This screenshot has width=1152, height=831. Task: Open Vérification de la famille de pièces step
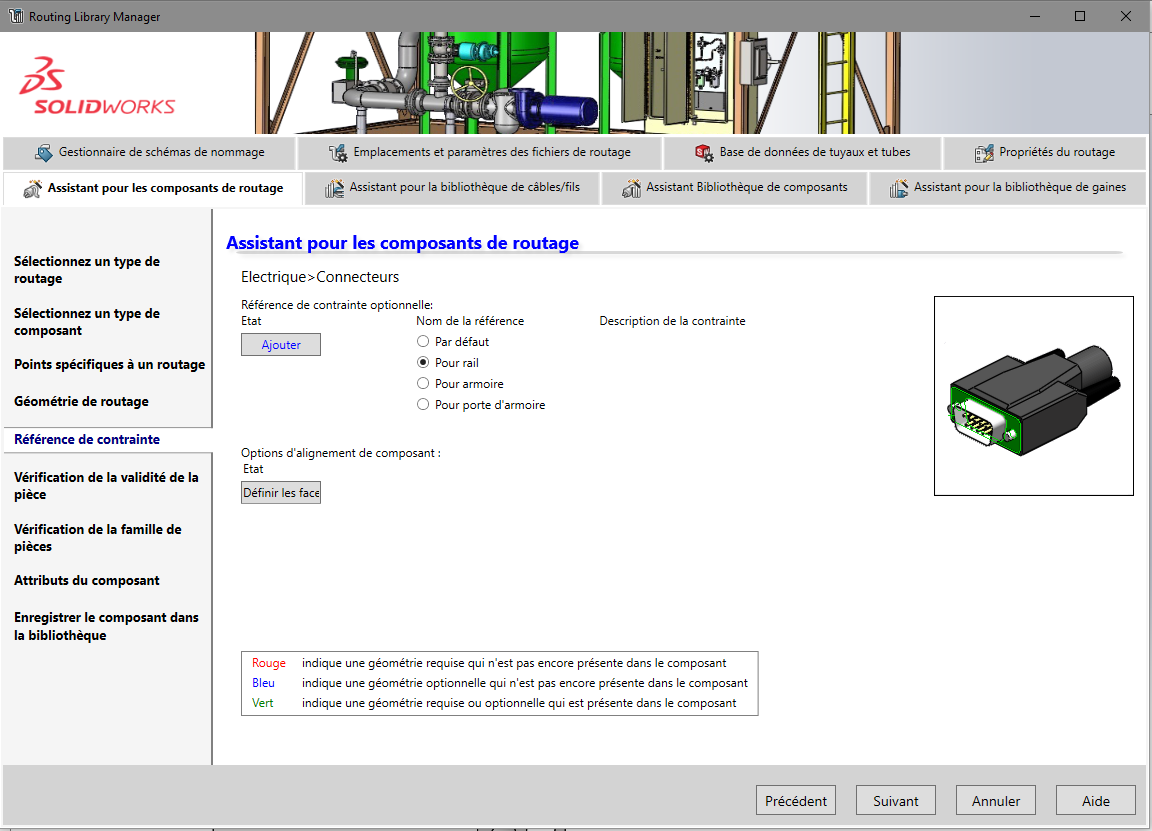[98, 538]
